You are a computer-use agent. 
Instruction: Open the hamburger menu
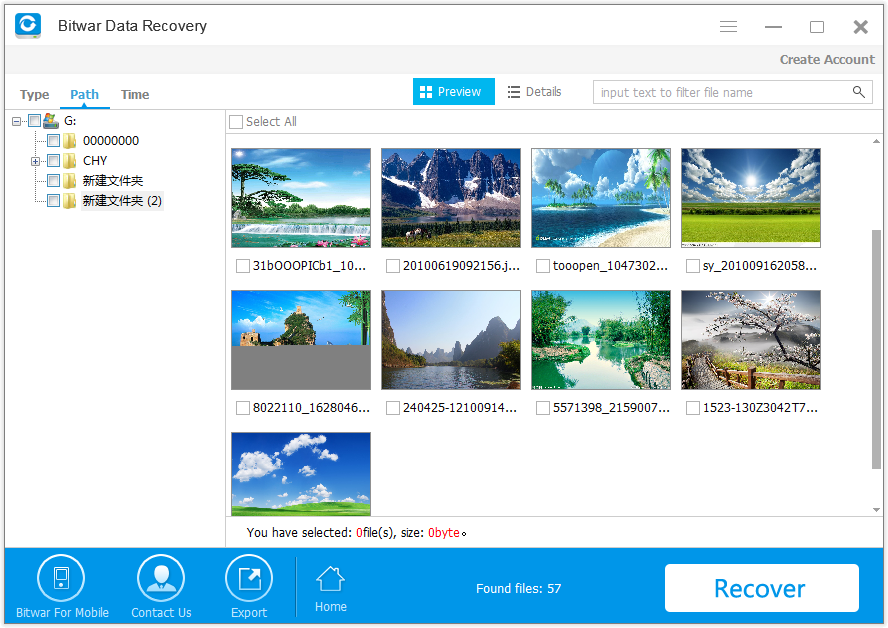click(x=728, y=26)
